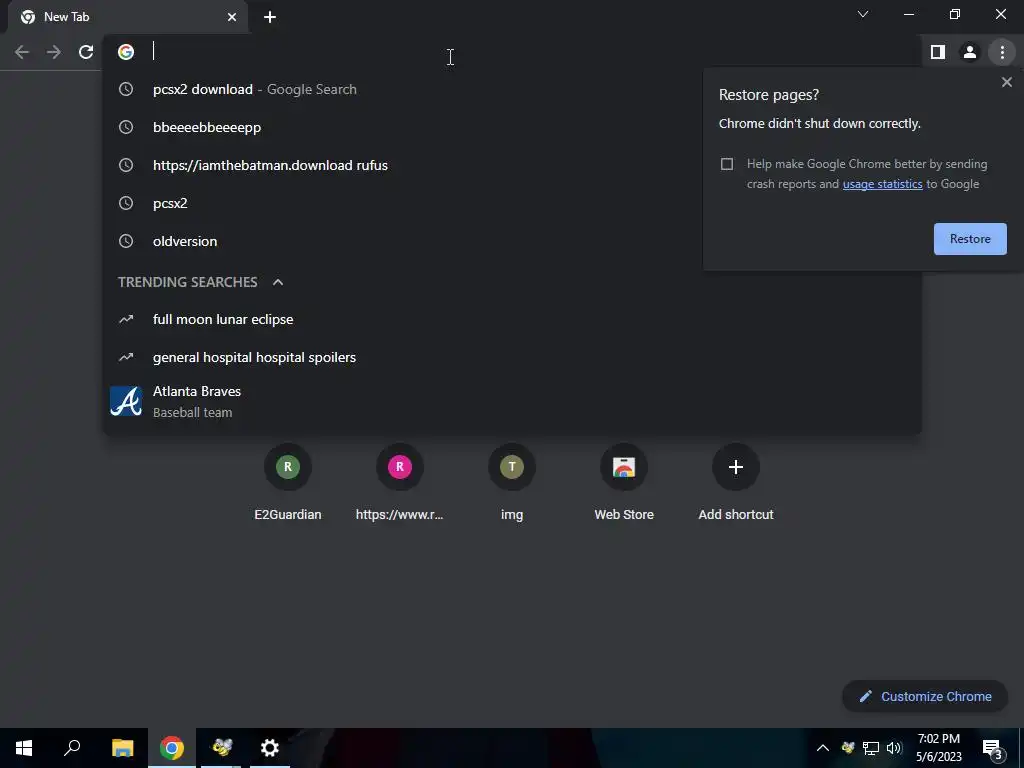Select suggestion pcsx2 download

click(x=512, y=89)
